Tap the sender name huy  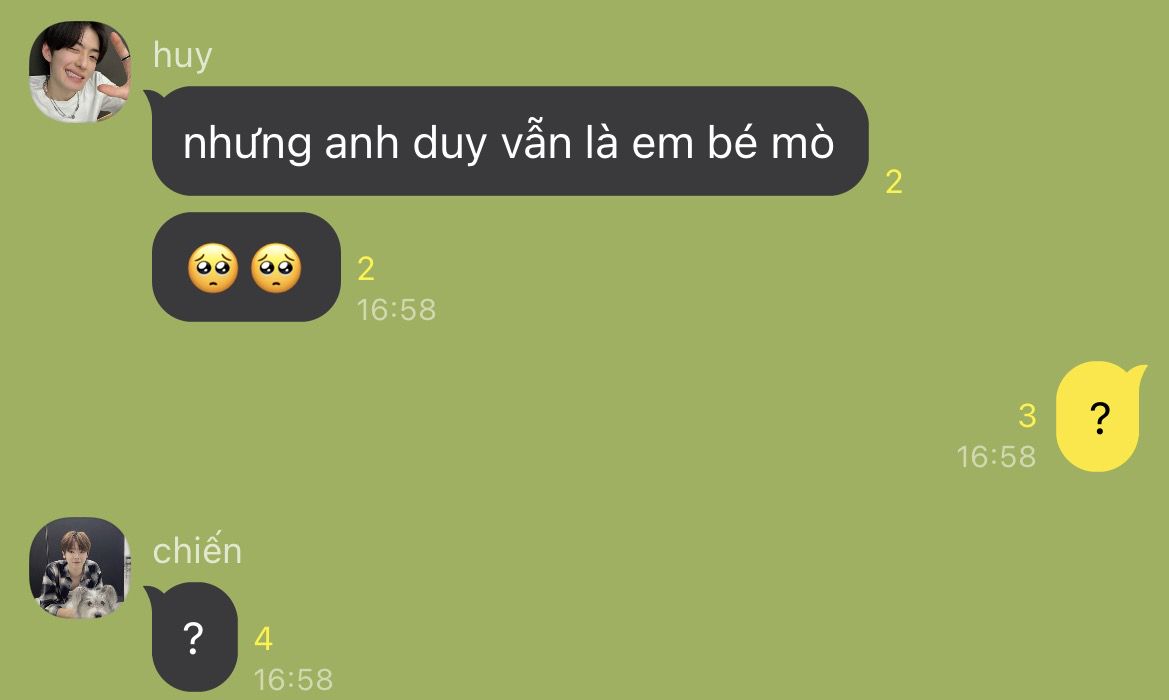coord(183,56)
